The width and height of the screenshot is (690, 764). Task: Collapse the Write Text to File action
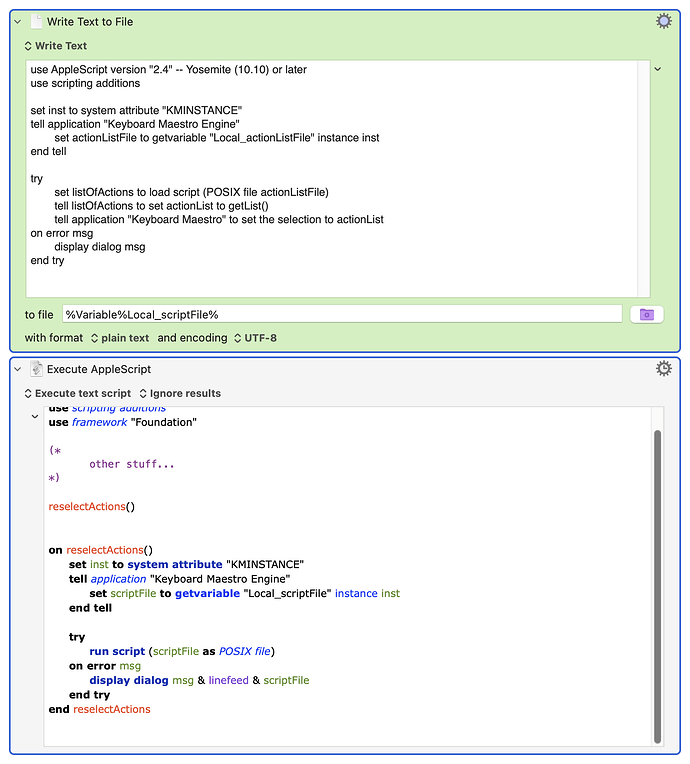(x=18, y=22)
